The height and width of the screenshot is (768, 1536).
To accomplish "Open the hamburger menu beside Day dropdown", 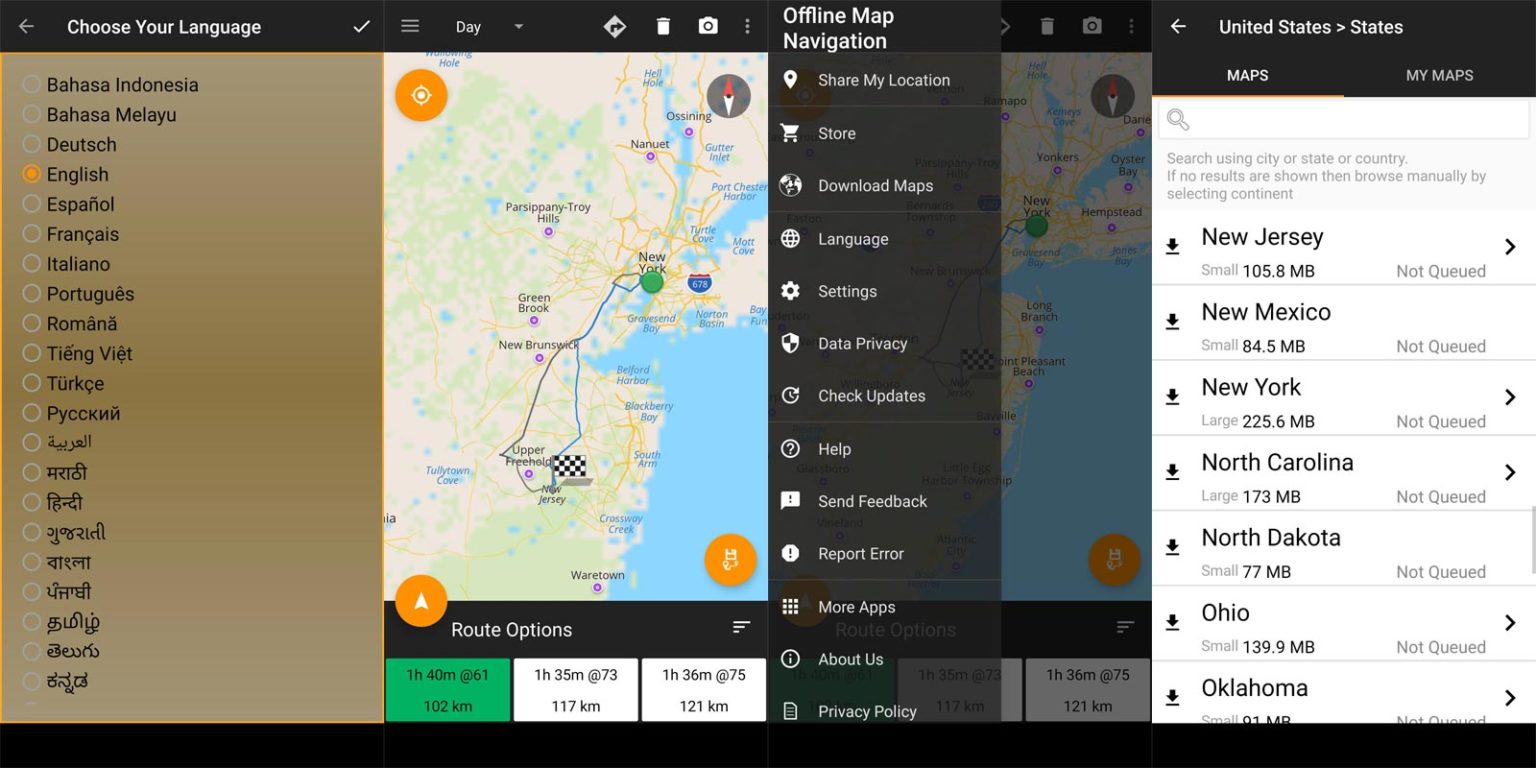I will pyautogui.click(x=410, y=26).
